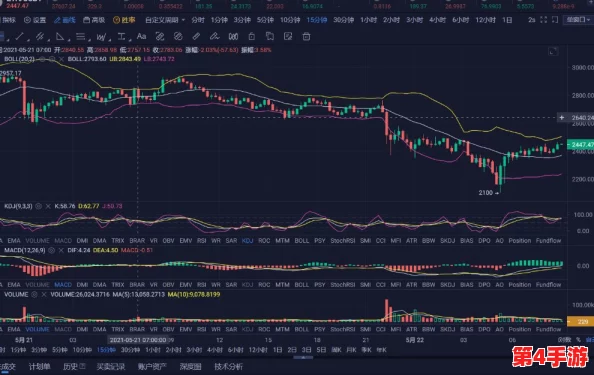
Task: Remove the KDJ indicator with X
Action: pos(48,206)
